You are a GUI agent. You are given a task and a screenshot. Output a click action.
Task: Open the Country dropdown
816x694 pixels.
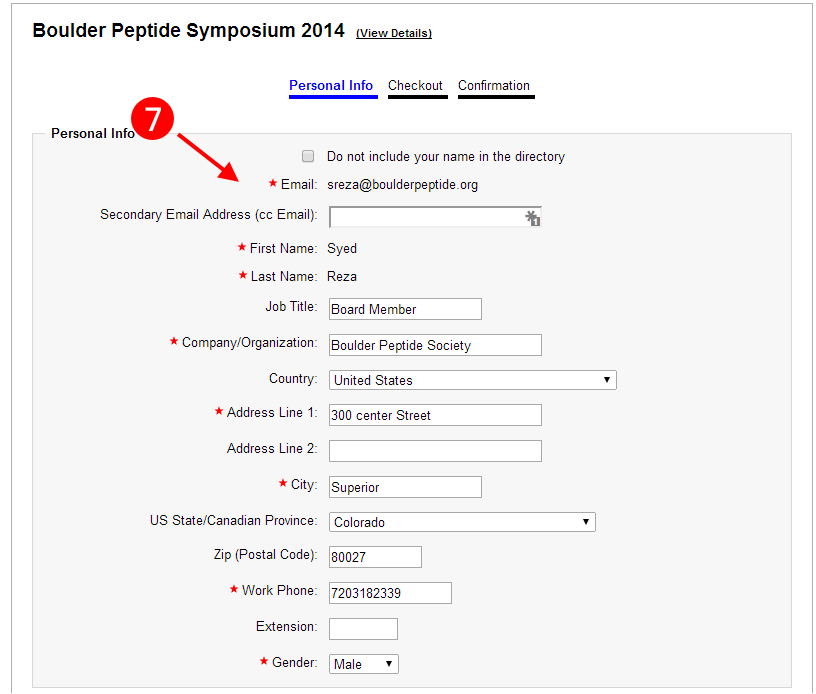tap(473, 380)
